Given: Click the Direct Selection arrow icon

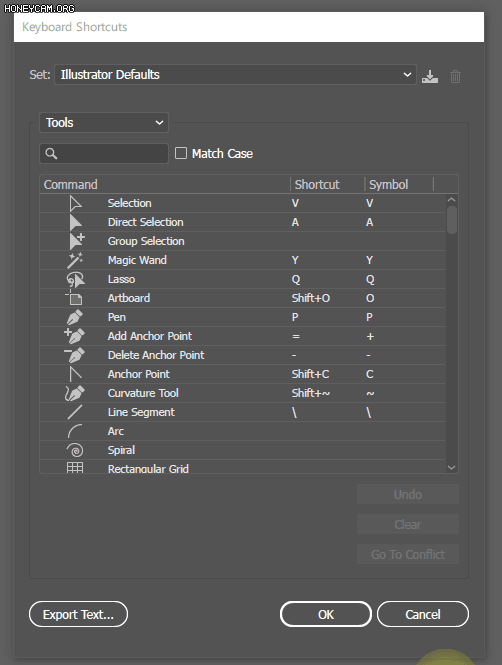Looking at the screenshot, I should (75, 222).
